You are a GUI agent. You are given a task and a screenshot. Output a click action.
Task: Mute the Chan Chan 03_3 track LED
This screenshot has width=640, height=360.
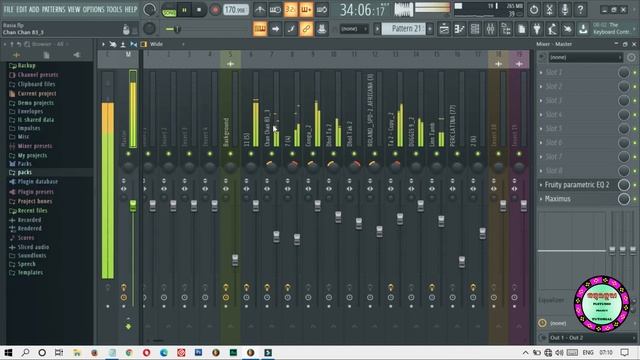tap(271, 154)
